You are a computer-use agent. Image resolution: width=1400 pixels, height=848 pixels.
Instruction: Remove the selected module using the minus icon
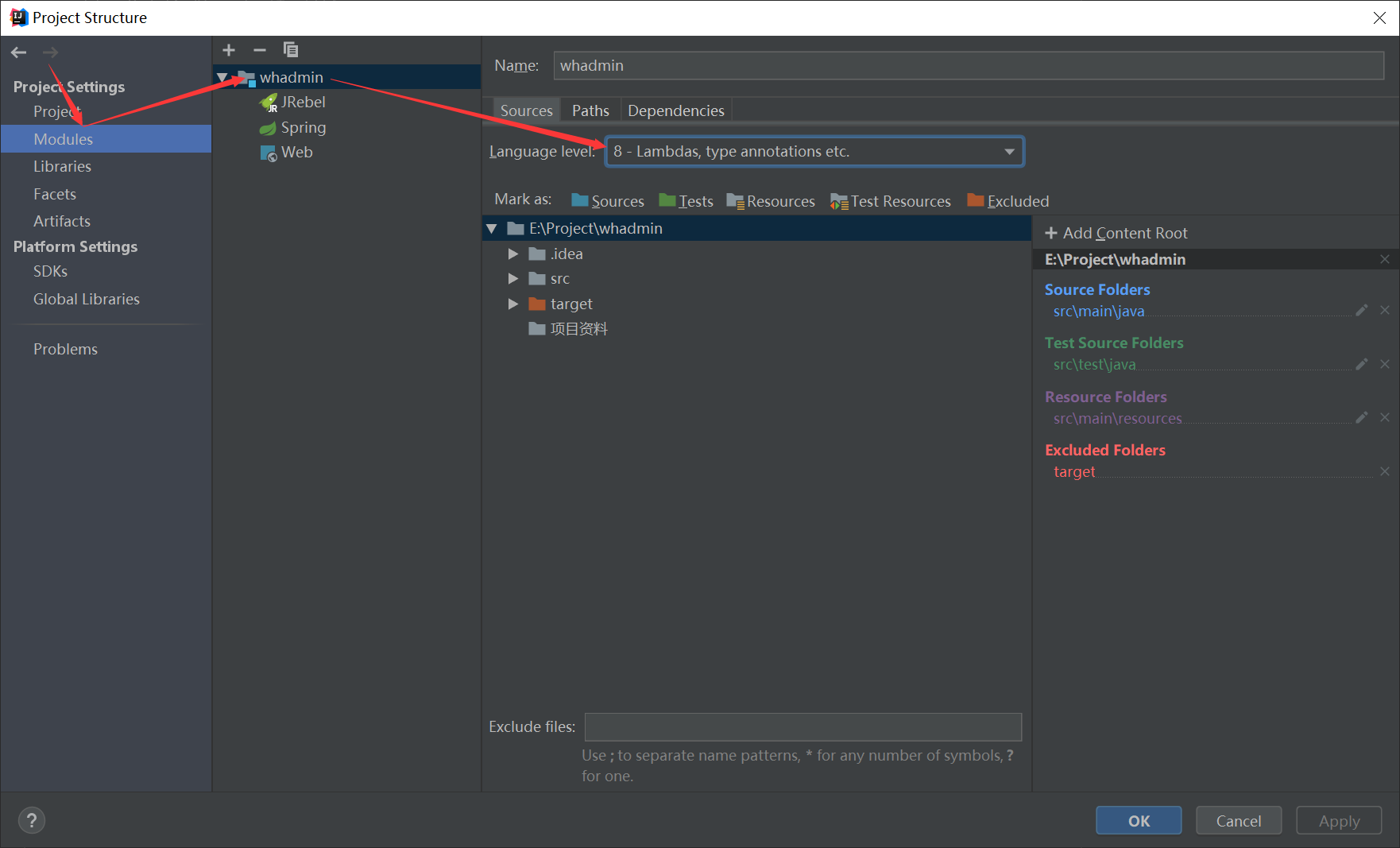click(260, 49)
